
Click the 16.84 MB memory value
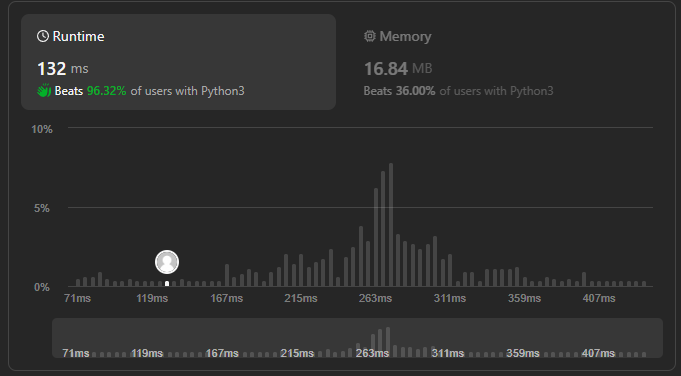coord(398,69)
